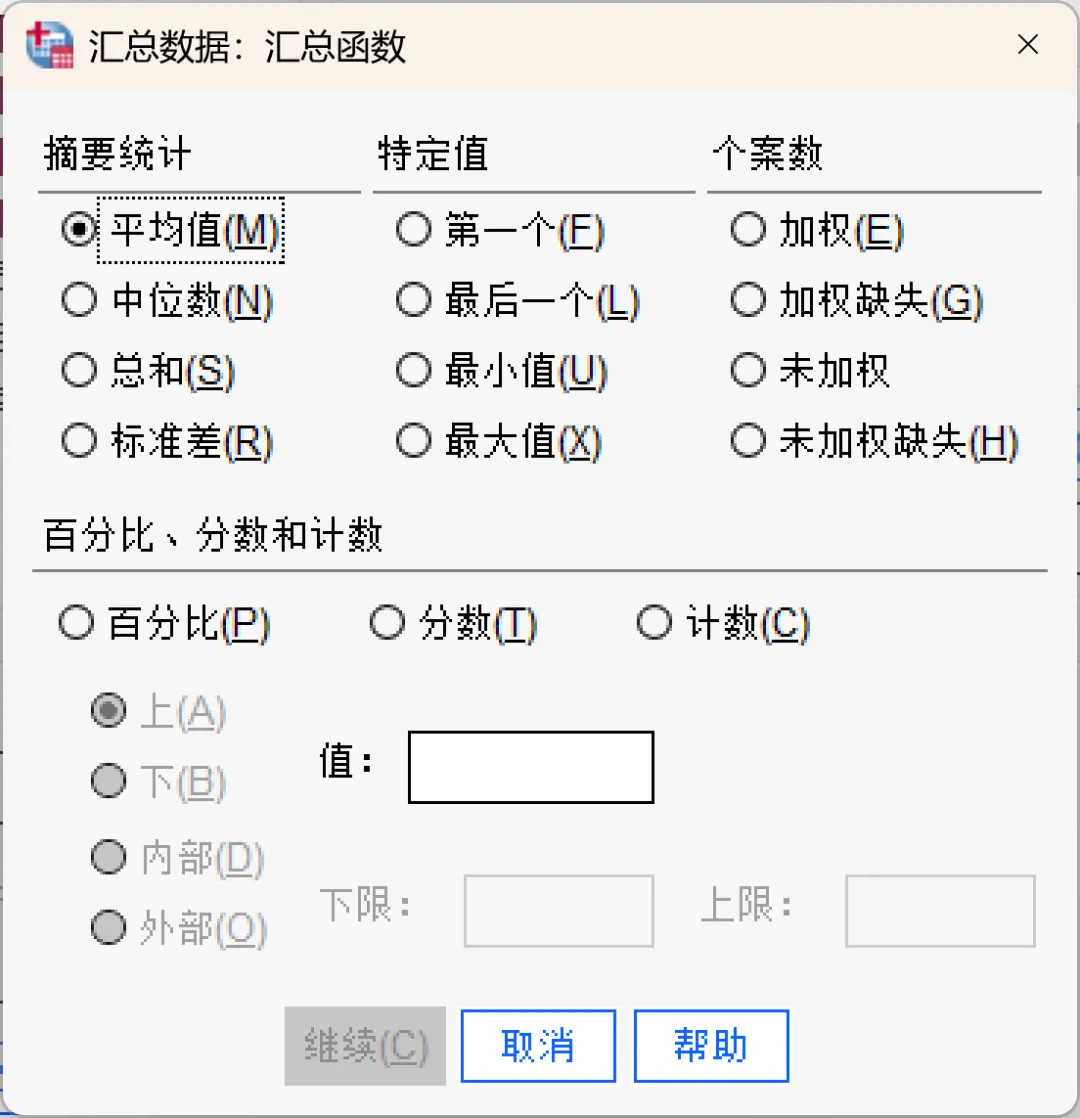Image resolution: width=1080 pixels, height=1118 pixels.
Task: Choose the 标准差(R) radio option
Action: tap(79, 441)
